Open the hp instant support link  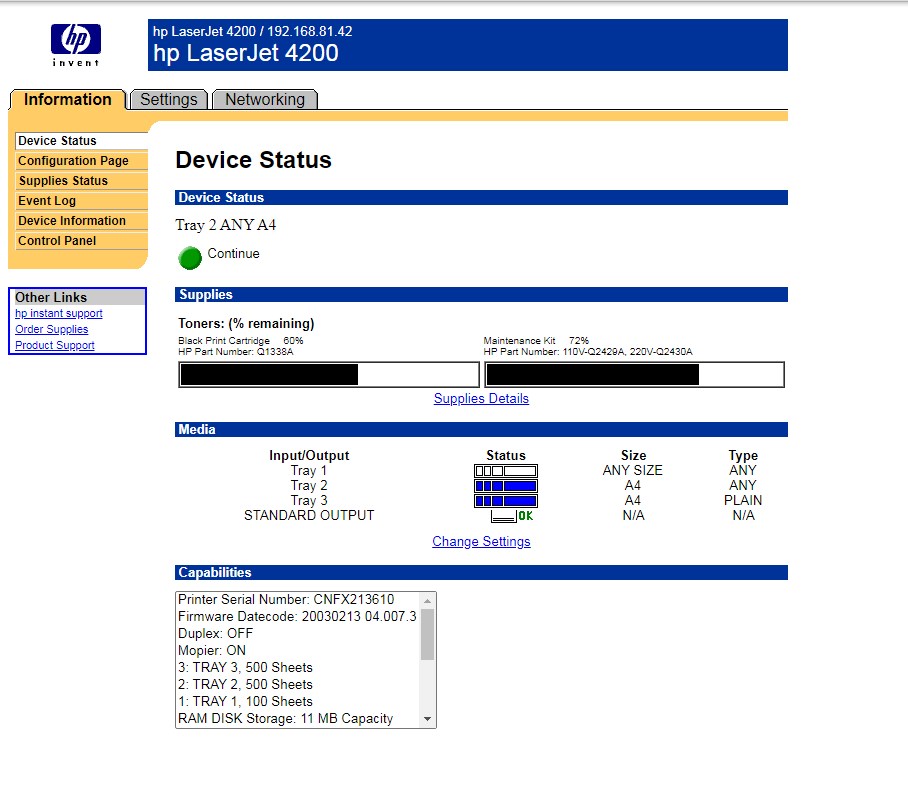[58, 313]
